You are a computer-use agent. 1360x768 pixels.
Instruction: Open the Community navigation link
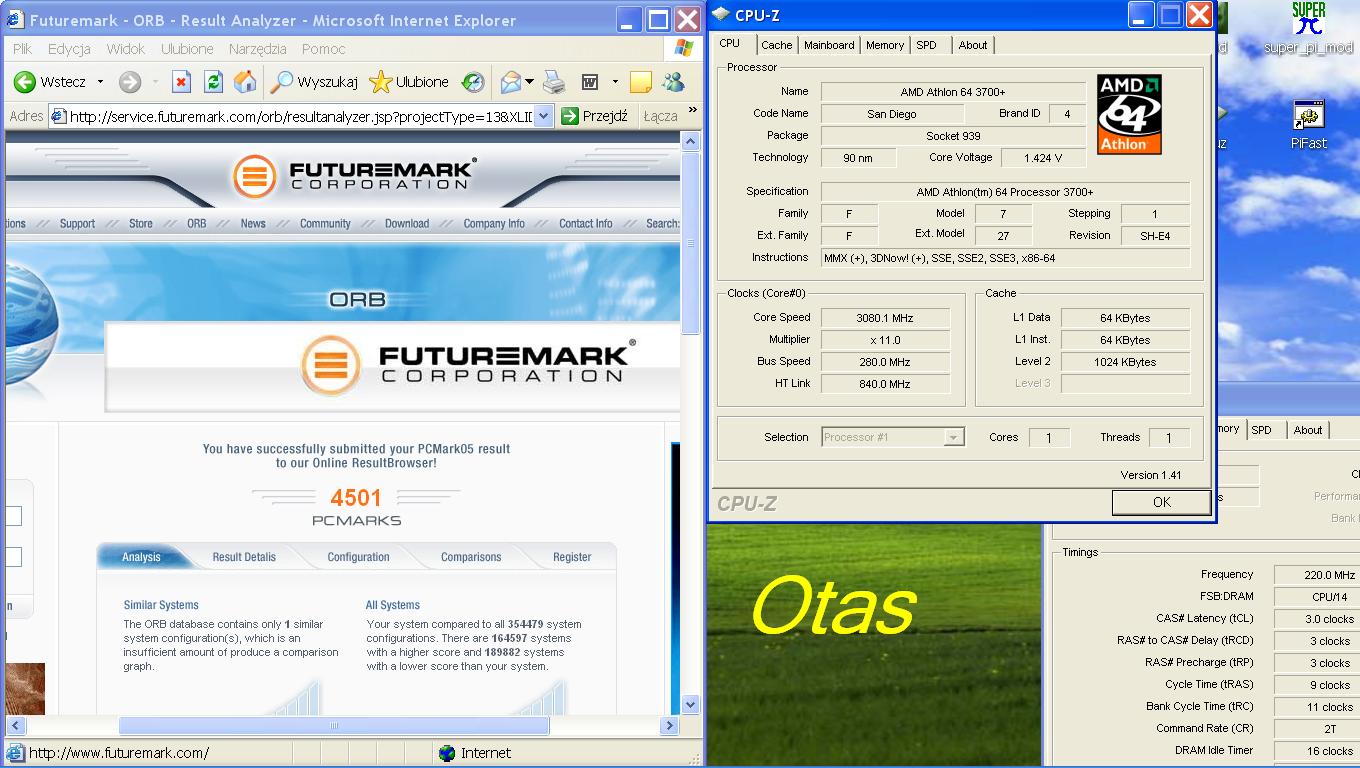325,224
